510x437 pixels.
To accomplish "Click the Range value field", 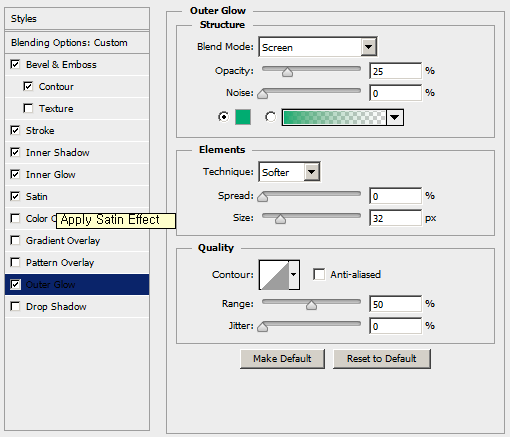I will point(395,304).
